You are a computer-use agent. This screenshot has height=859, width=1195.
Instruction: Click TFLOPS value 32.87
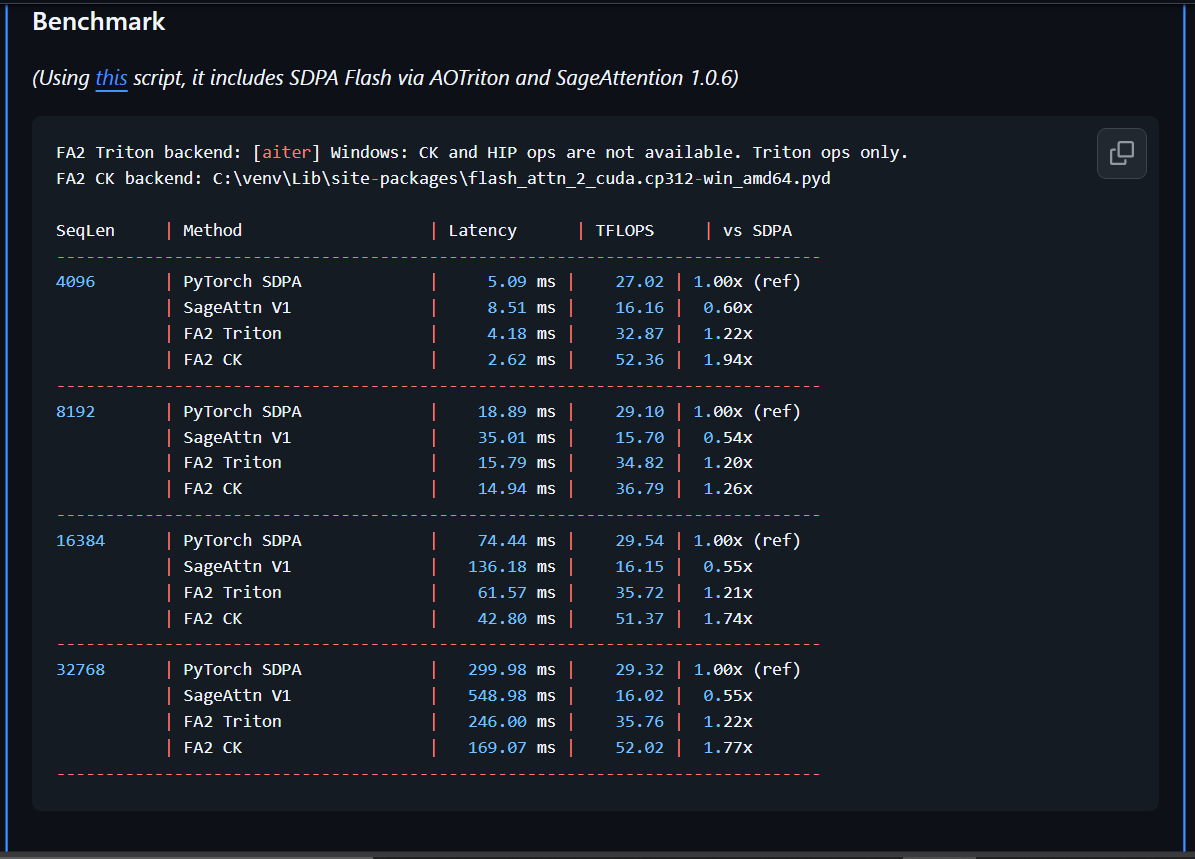[639, 333]
